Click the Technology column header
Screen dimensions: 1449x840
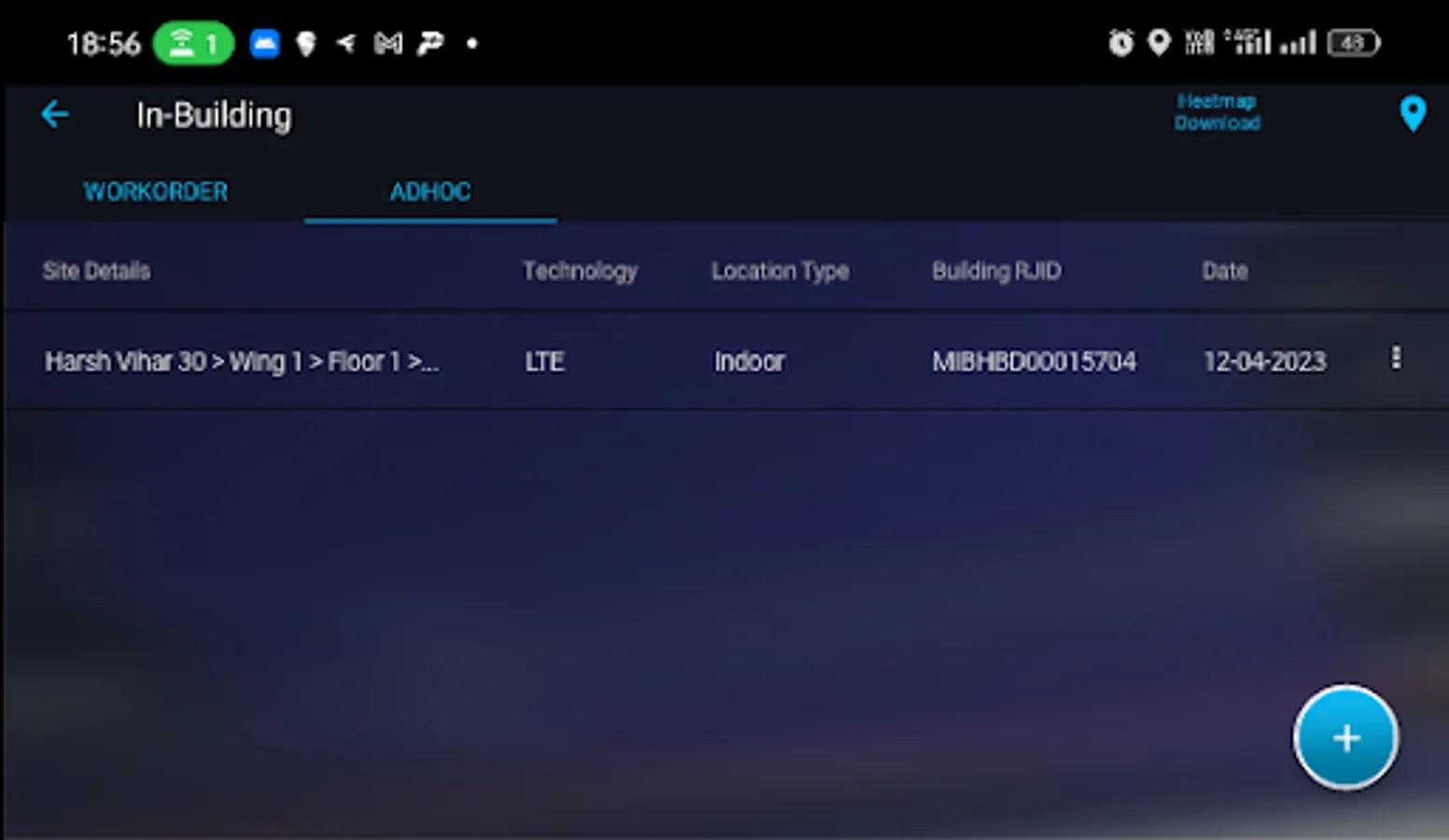(x=579, y=271)
